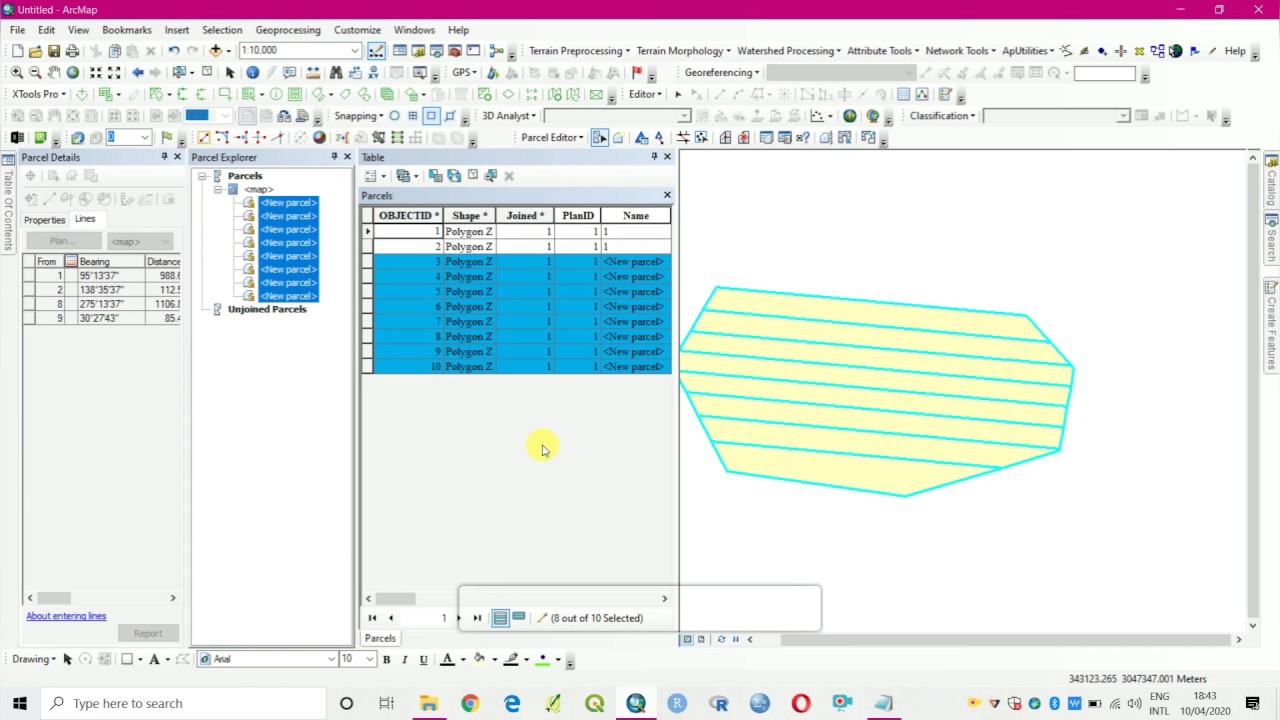This screenshot has width=1280, height=720.
Task: Click the PlanID column header
Action: (578, 216)
